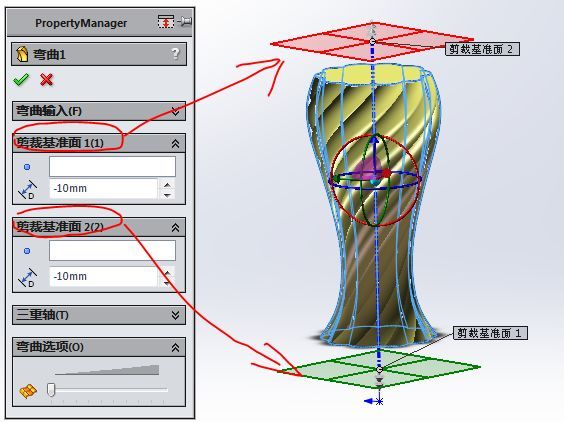This screenshot has height=422, width=564.
Task: Pin the PropertyManager panel
Action: 185,22
